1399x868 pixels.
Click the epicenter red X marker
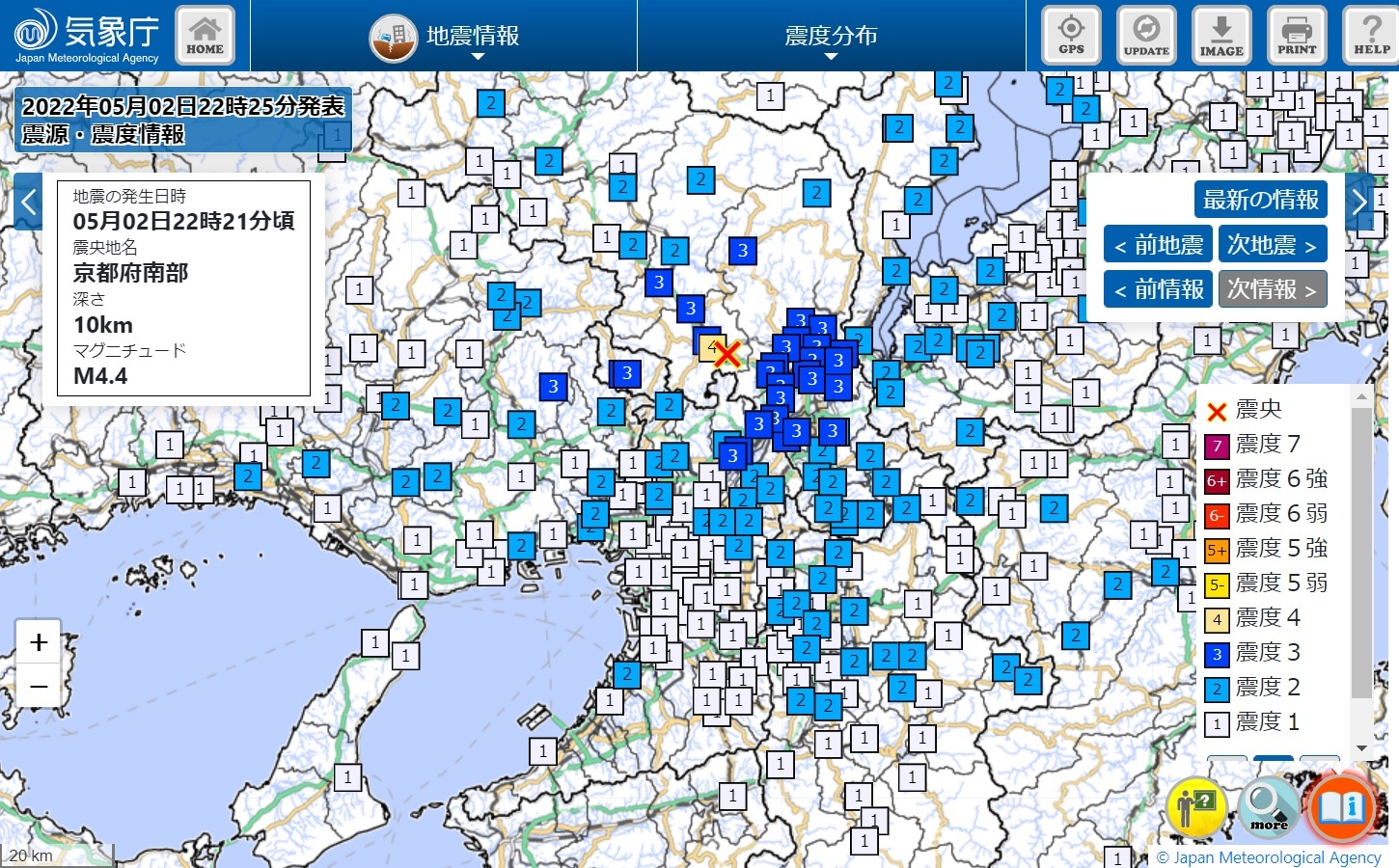(727, 354)
